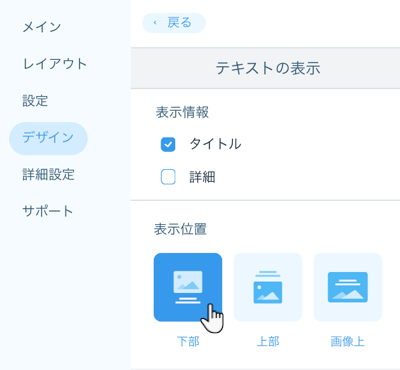Go back with the 戻る button

coord(174,23)
